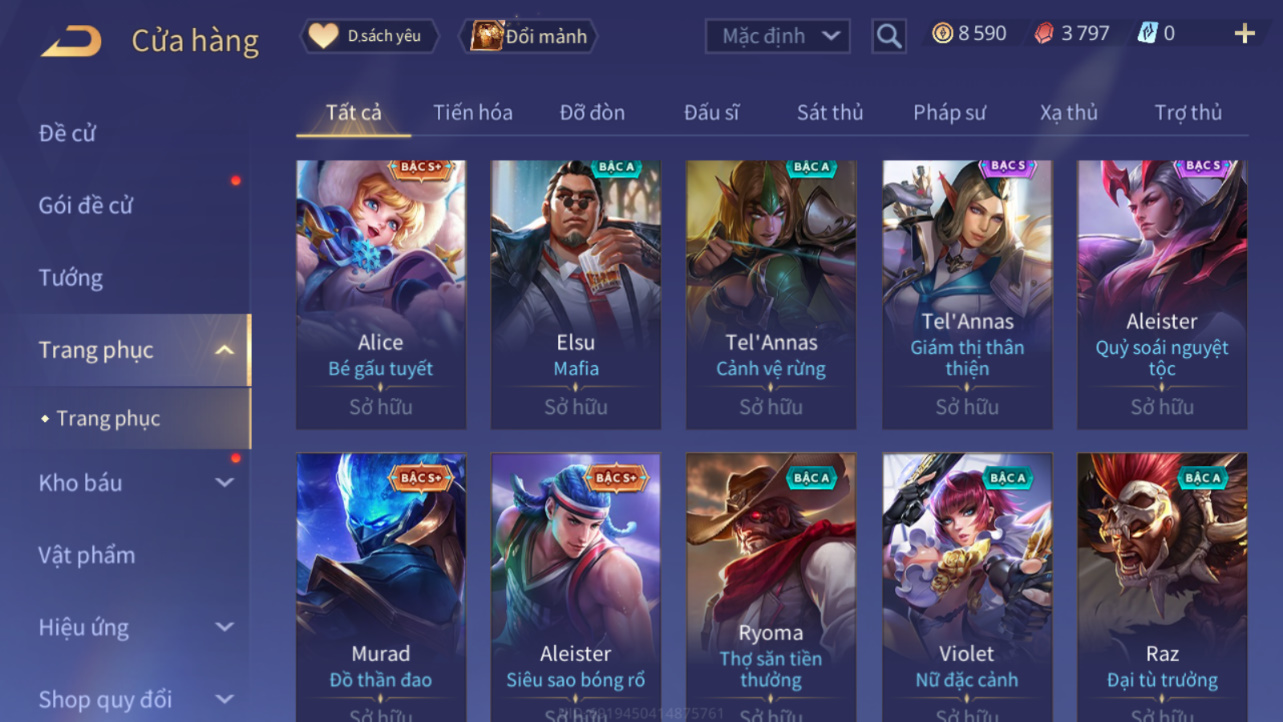Open Tướng in the sidebar
Image resolution: width=1283 pixels, height=722 pixels.
tap(71, 277)
